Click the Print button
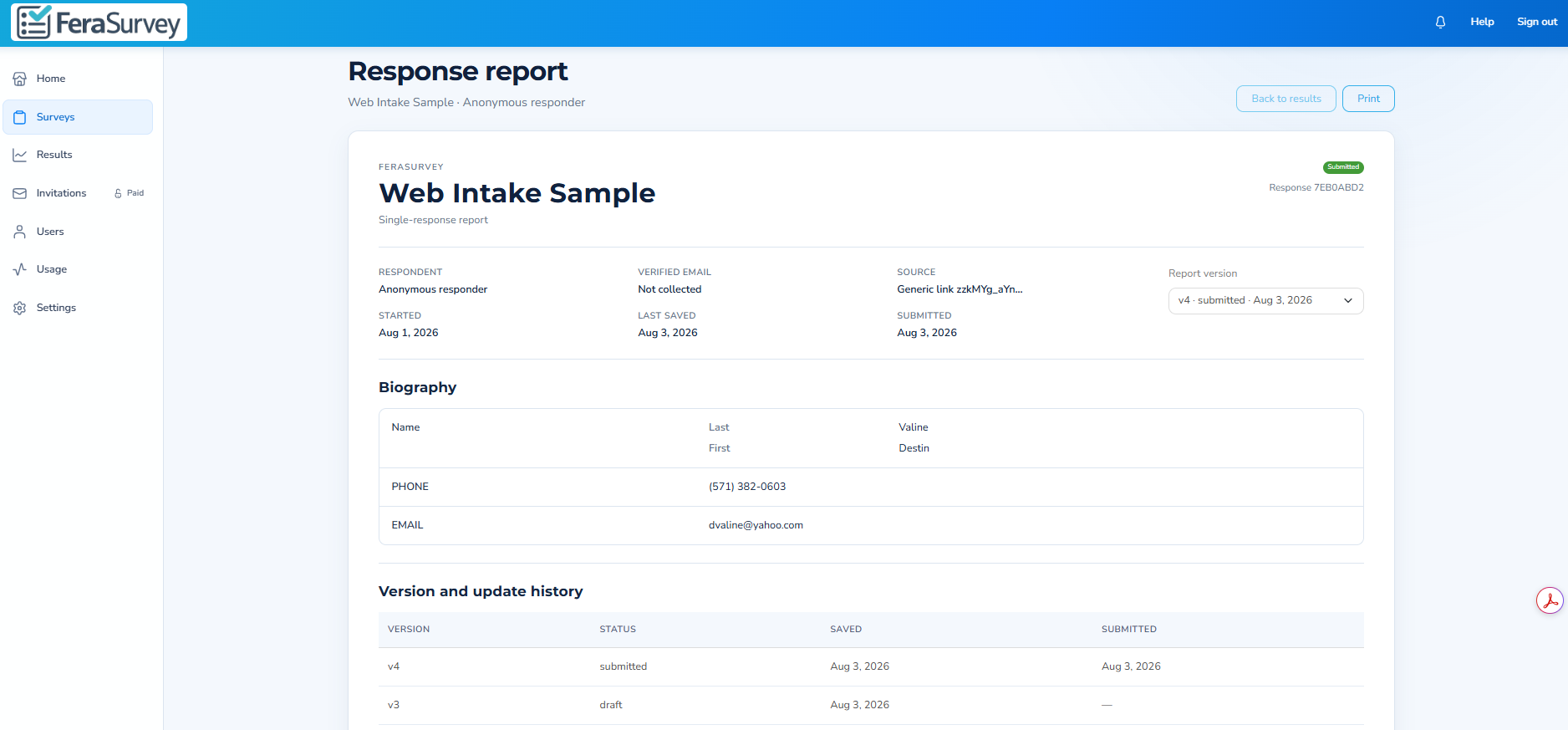Viewport: 1568px width, 730px height. (1368, 99)
